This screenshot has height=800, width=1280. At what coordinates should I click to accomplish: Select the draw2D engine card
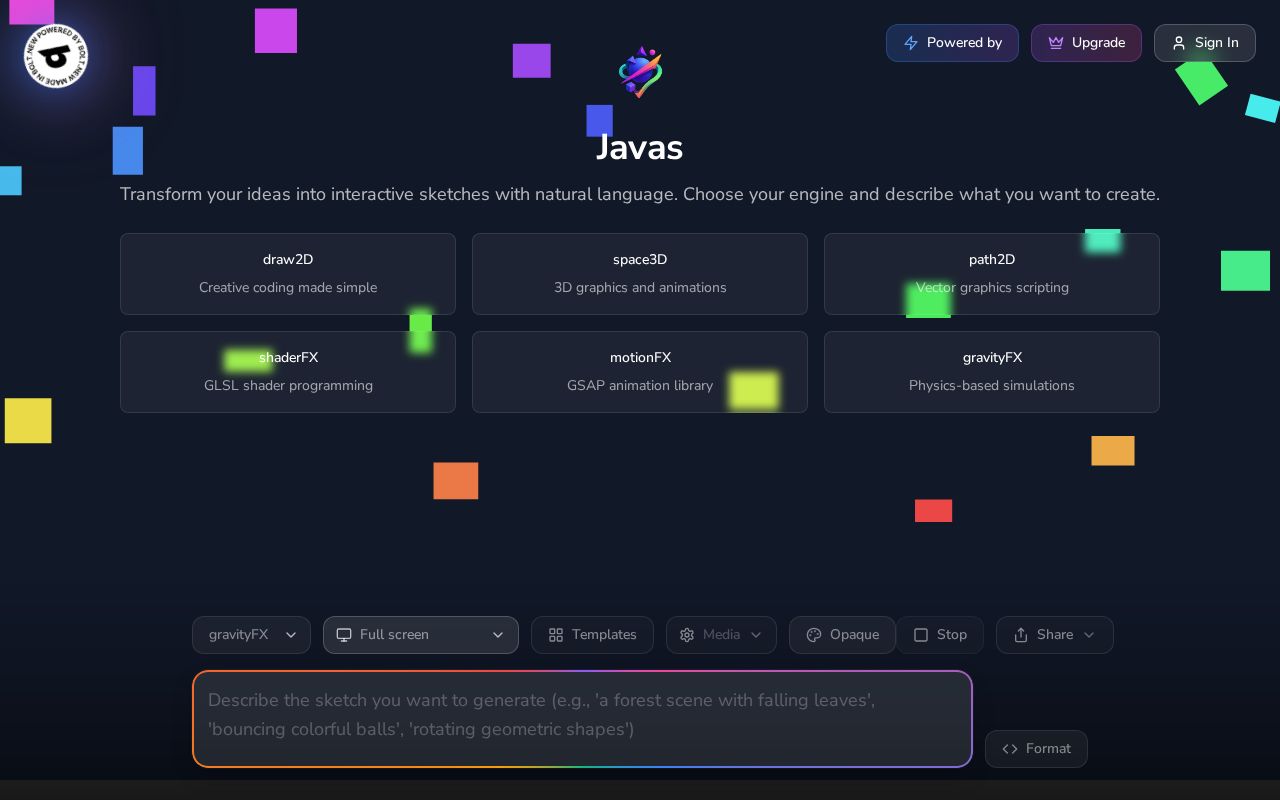point(288,274)
